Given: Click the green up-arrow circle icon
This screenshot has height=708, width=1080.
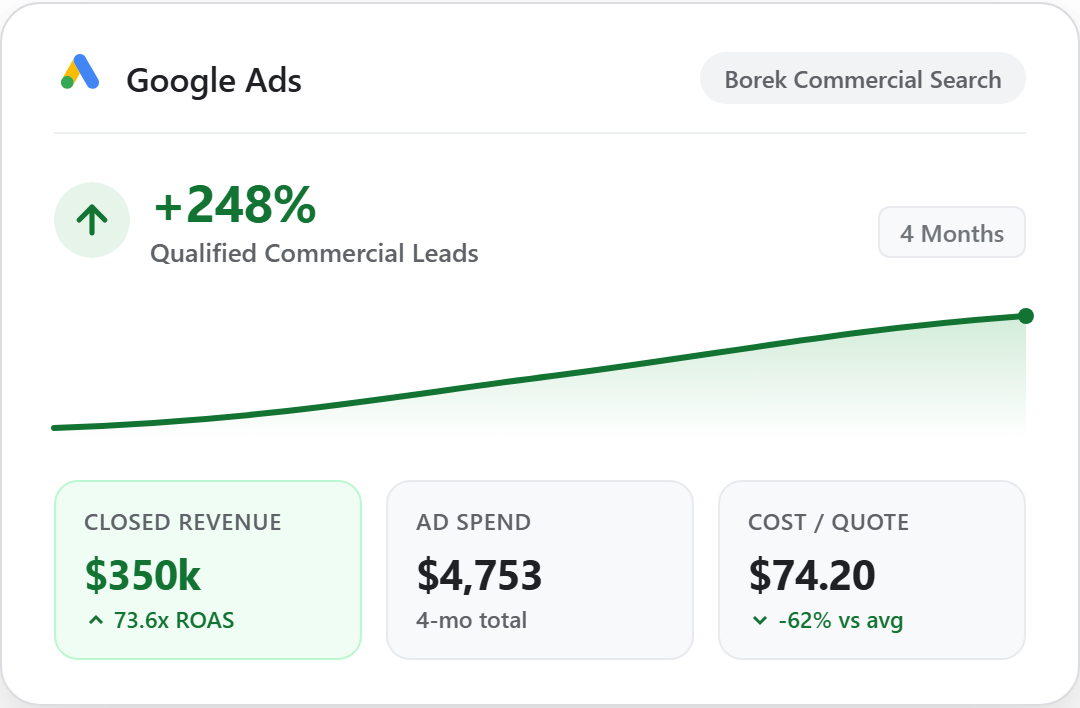Looking at the screenshot, I should [92, 220].
